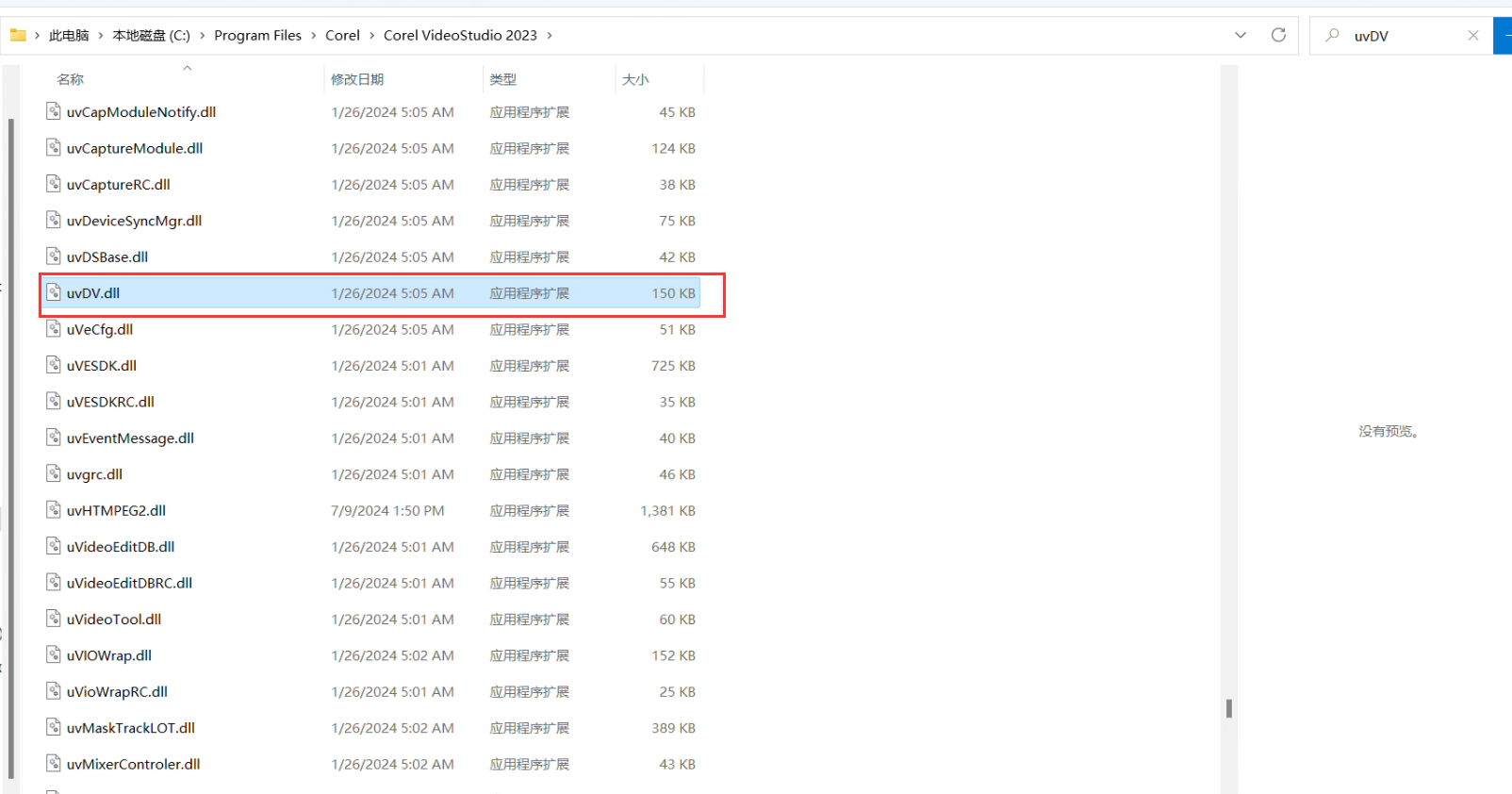The width and height of the screenshot is (1512, 794).
Task: Click Corel VideoStudio 2023 breadcrumb
Action: (460, 35)
